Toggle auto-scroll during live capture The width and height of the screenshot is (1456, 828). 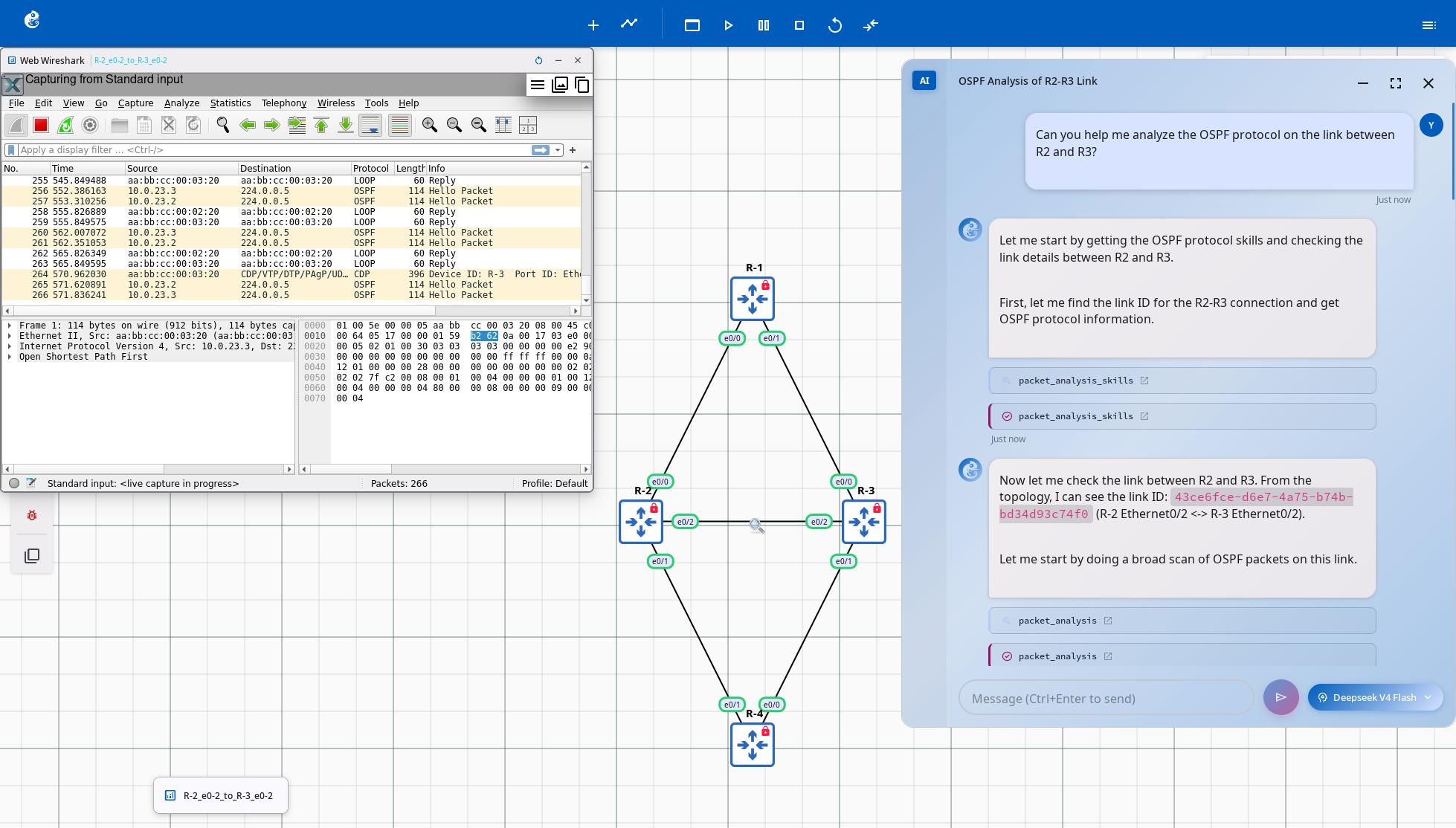[370, 125]
